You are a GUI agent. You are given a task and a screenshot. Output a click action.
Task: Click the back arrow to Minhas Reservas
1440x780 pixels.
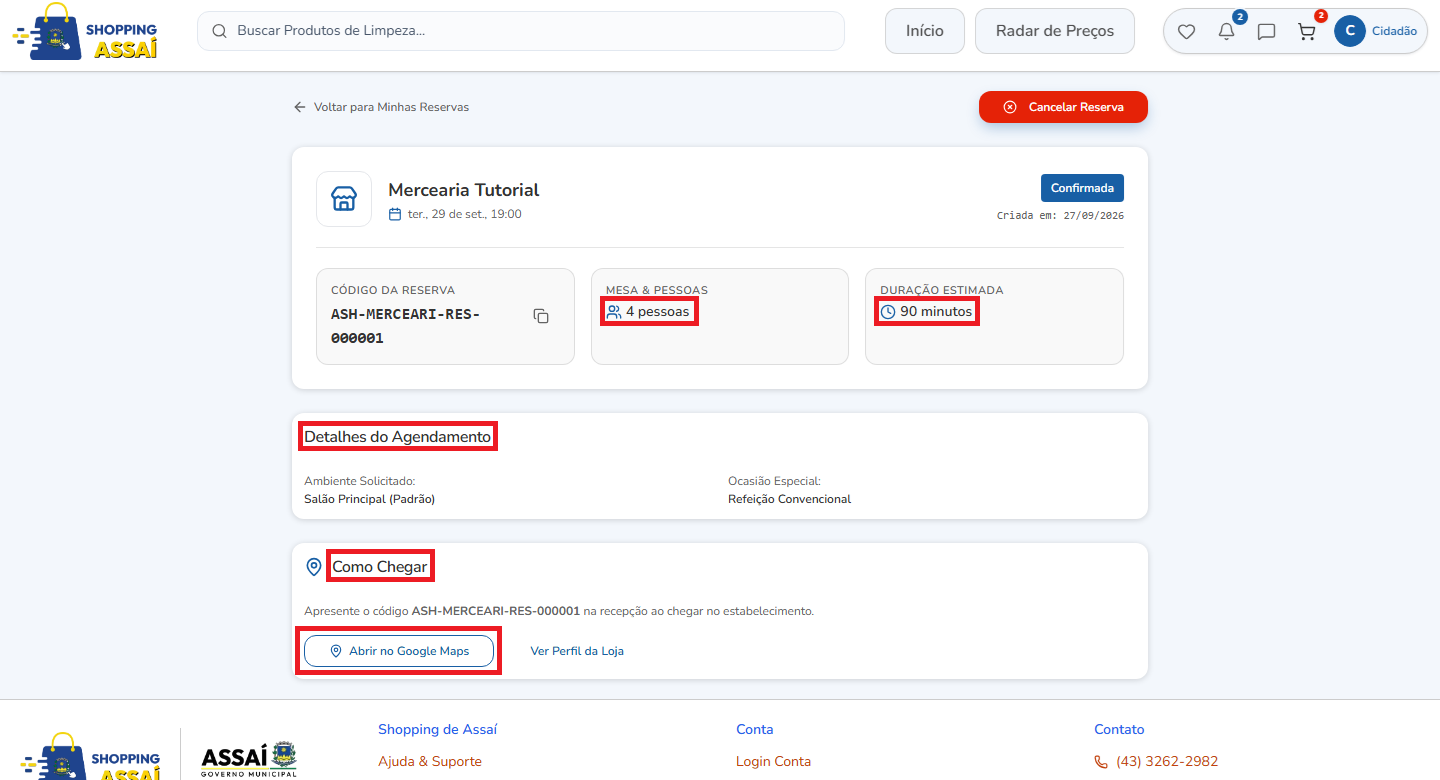tap(299, 107)
